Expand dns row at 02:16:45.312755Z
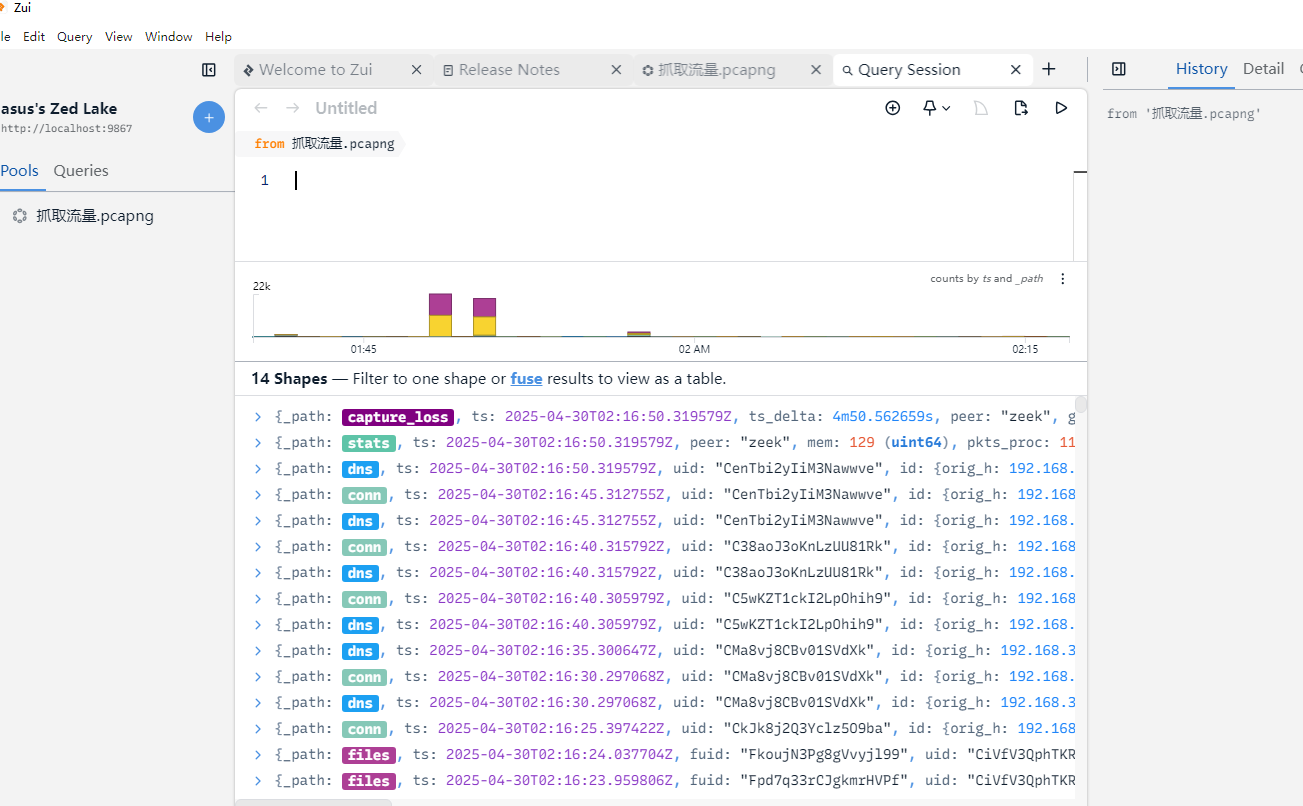This screenshot has width=1303, height=806. tap(257, 521)
